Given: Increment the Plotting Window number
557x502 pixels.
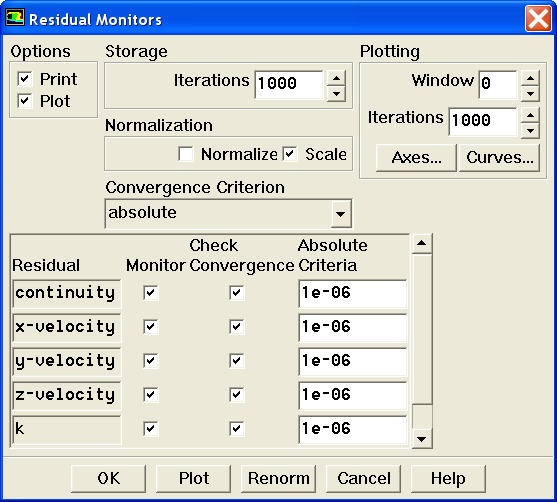Looking at the screenshot, I should click(x=530, y=78).
